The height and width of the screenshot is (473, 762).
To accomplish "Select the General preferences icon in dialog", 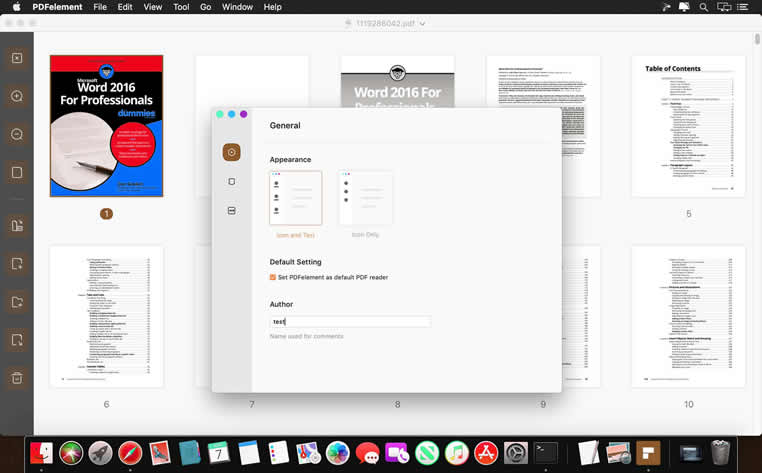I will click(x=231, y=152).
